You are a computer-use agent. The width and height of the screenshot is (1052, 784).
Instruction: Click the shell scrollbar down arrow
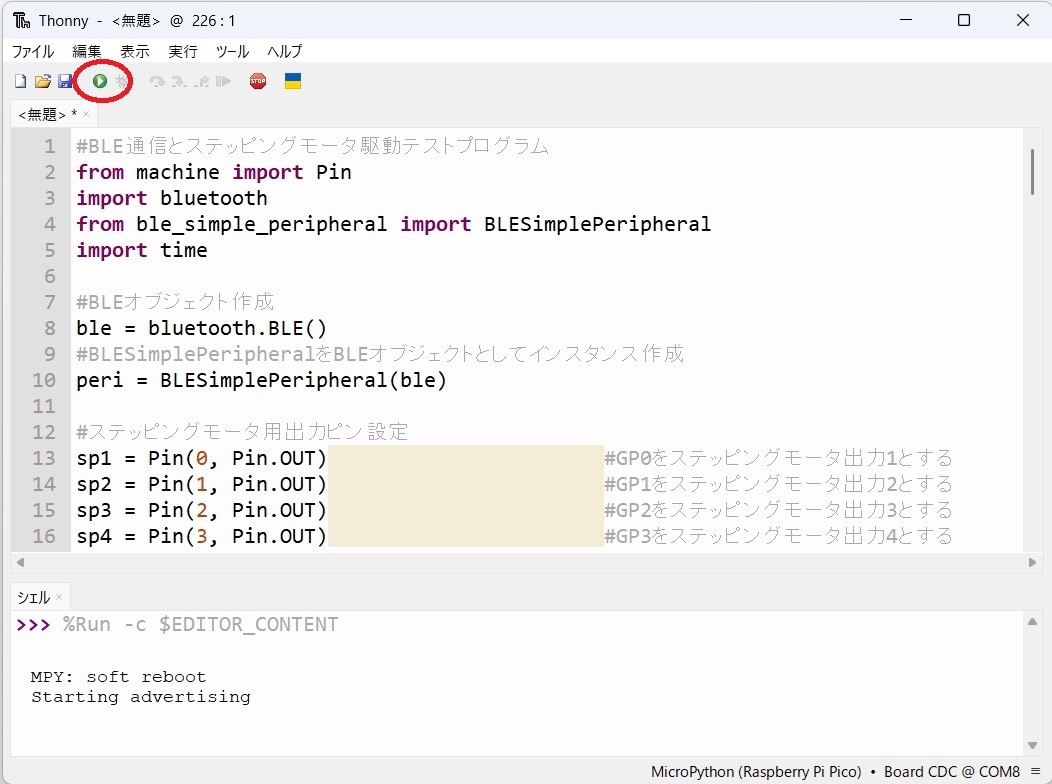click(x=1033, y=745)
